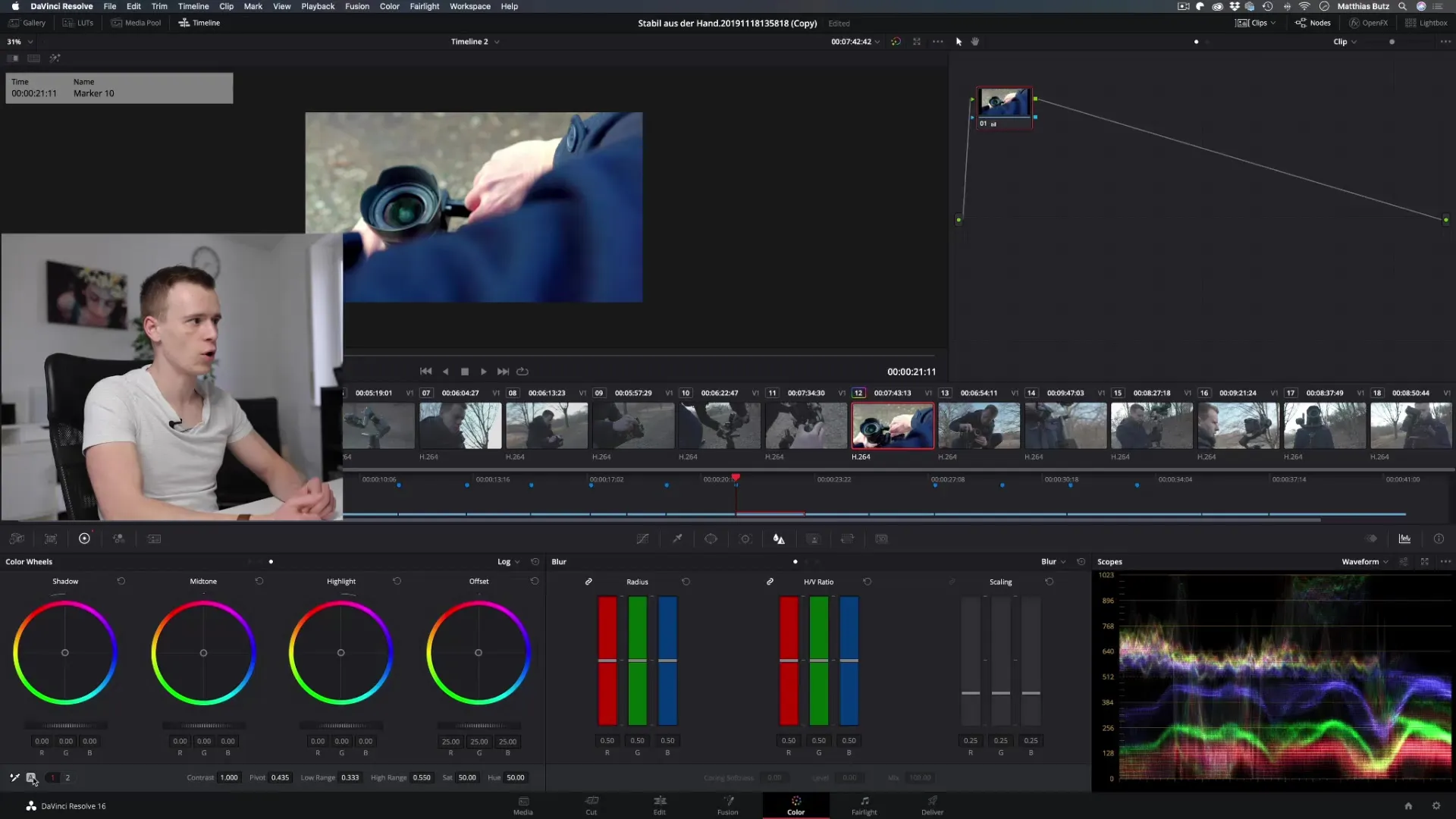The image size is (1456, 819).
Task: Open the Power Window palette
Action: point(711,539)
